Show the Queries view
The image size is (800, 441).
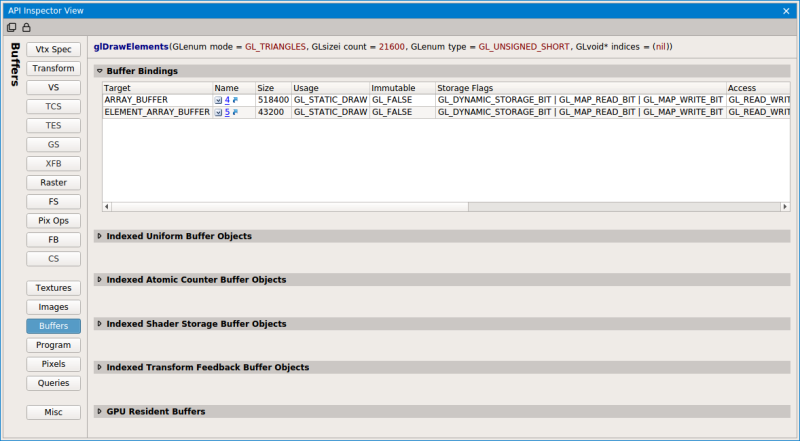pos(54,383)
